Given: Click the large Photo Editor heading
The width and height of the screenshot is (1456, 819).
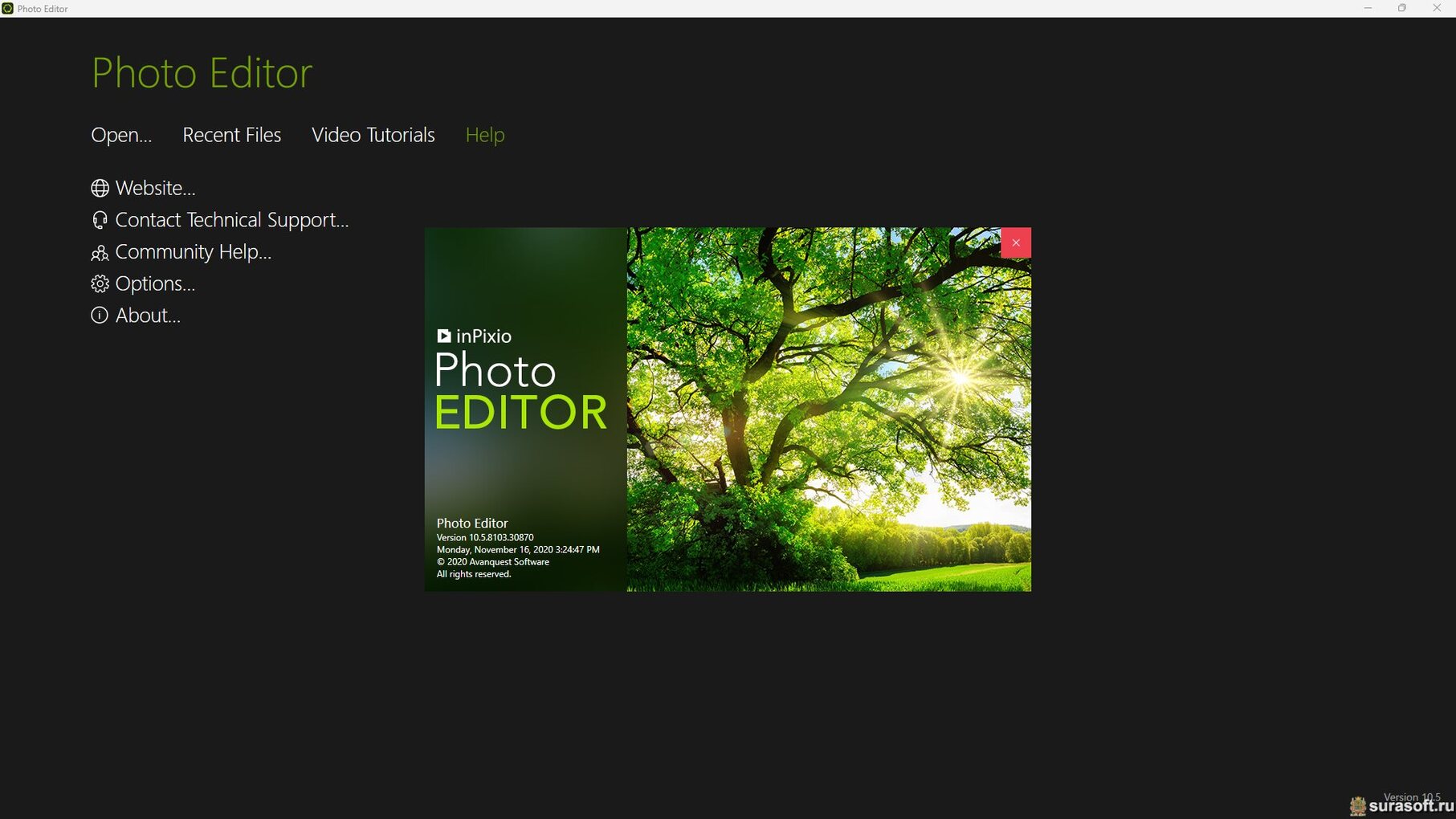Looking at the screenshot, I should coord(202,73).
